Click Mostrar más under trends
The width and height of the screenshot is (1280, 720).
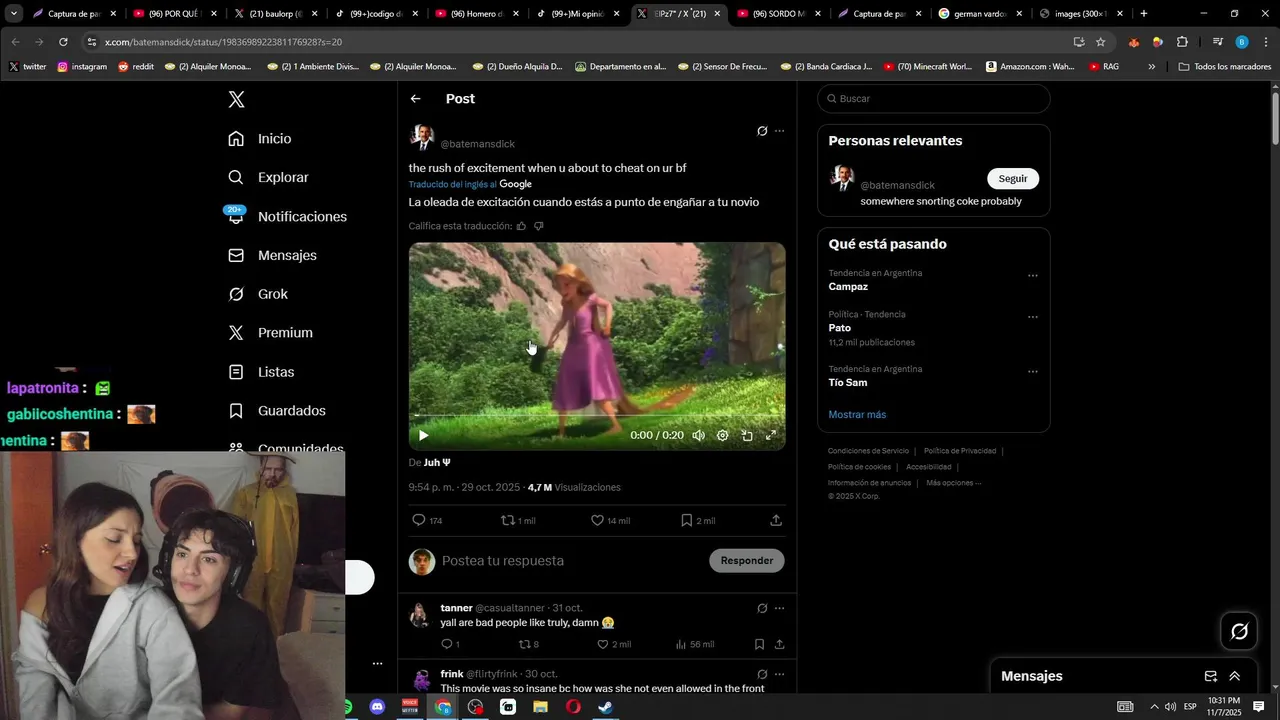[x=857, y=414]
